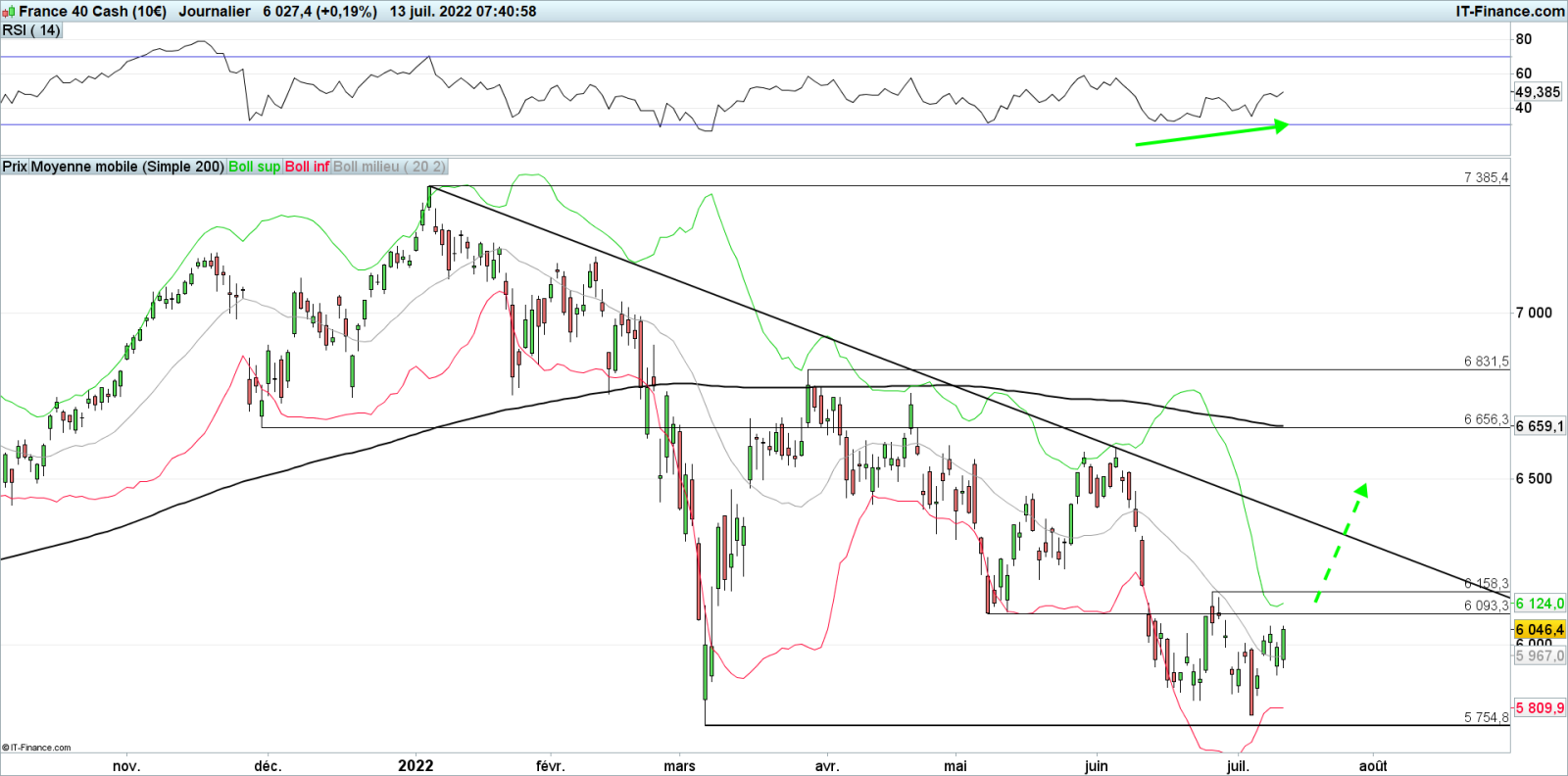Click the red 5 809,9 Bollinger price tag

[1540, 707]
